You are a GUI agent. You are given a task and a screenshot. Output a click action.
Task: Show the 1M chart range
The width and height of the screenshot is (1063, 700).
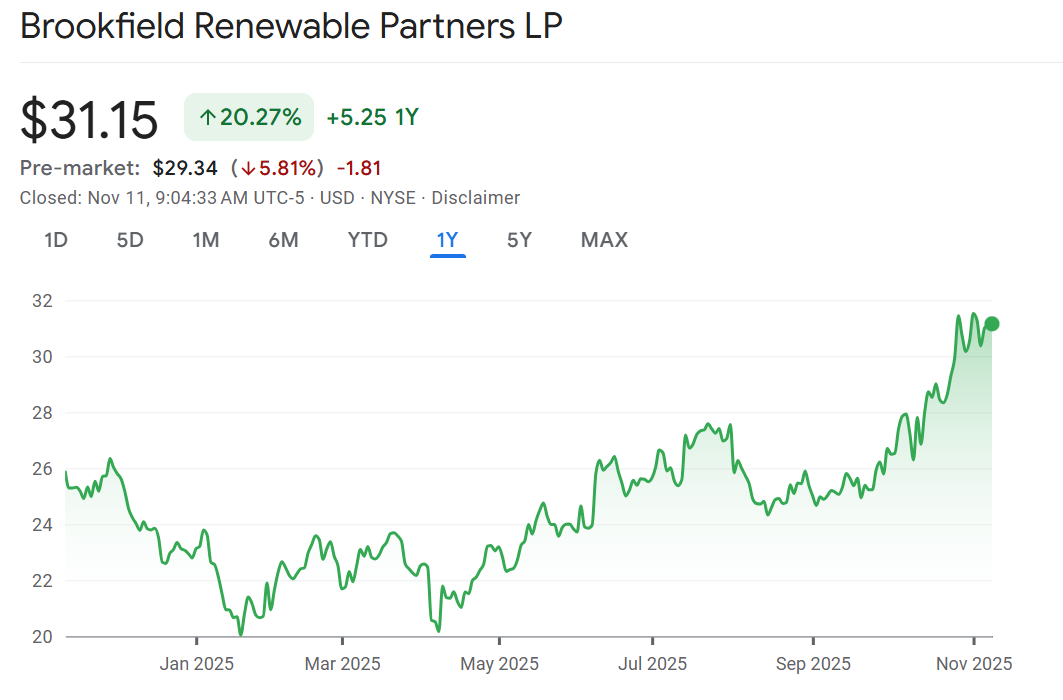pos(206,240)
